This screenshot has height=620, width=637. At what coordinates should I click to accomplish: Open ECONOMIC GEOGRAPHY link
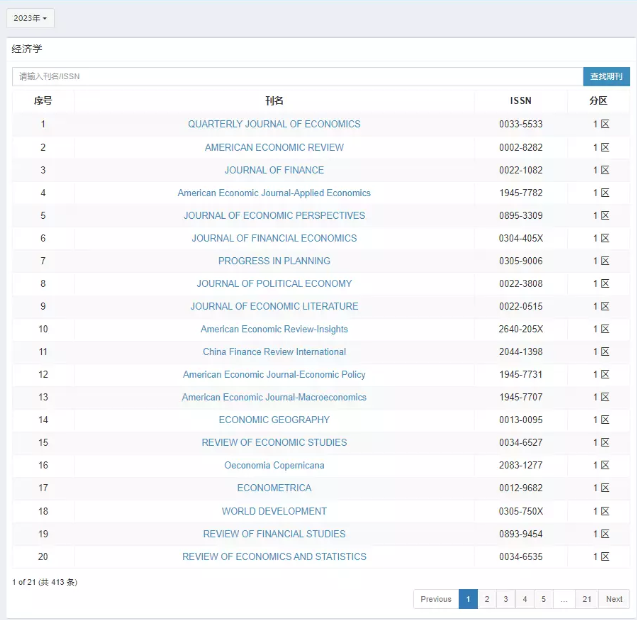point(274,420)
